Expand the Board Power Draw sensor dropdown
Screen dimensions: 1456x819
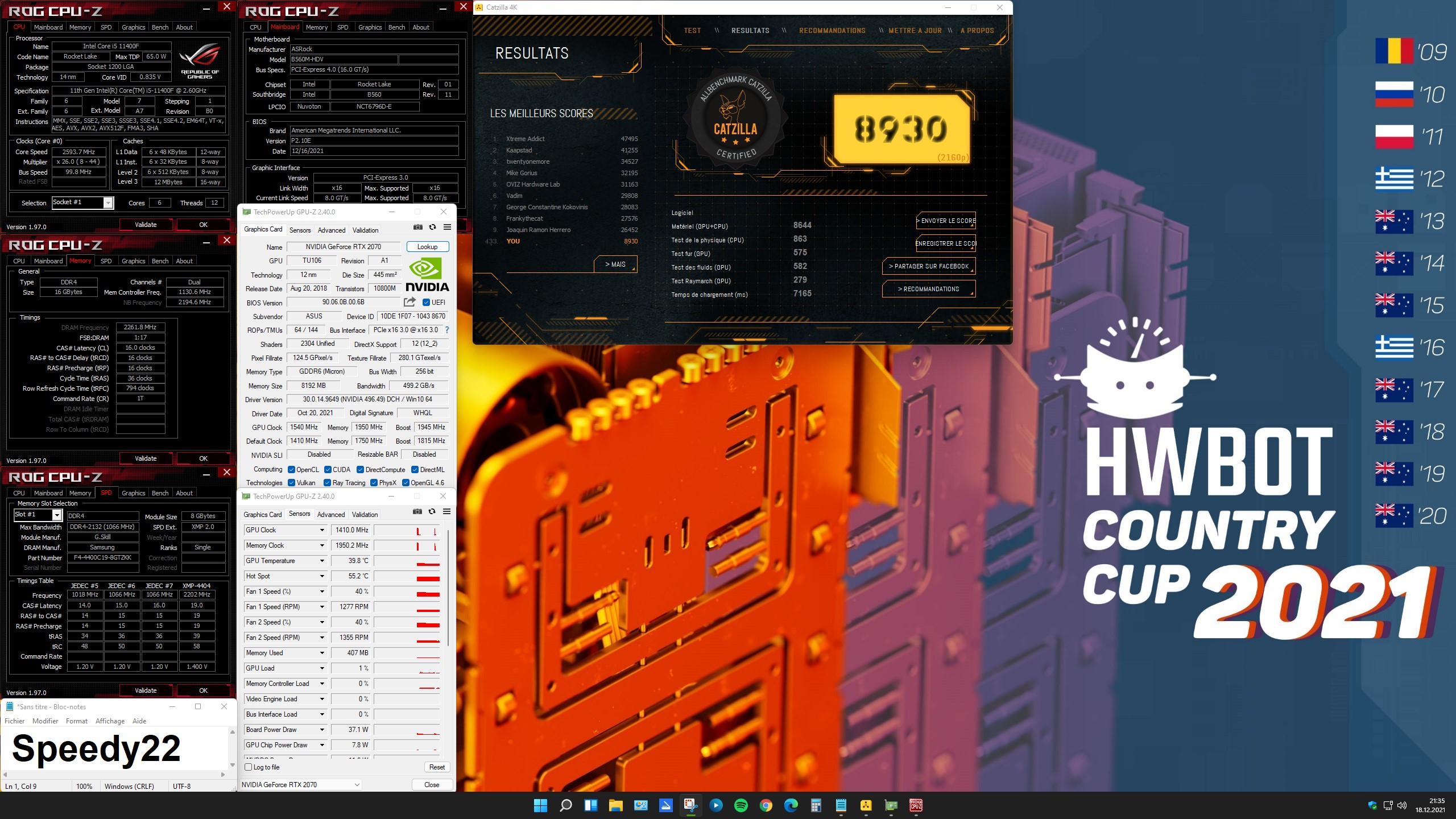coord(321,729)
